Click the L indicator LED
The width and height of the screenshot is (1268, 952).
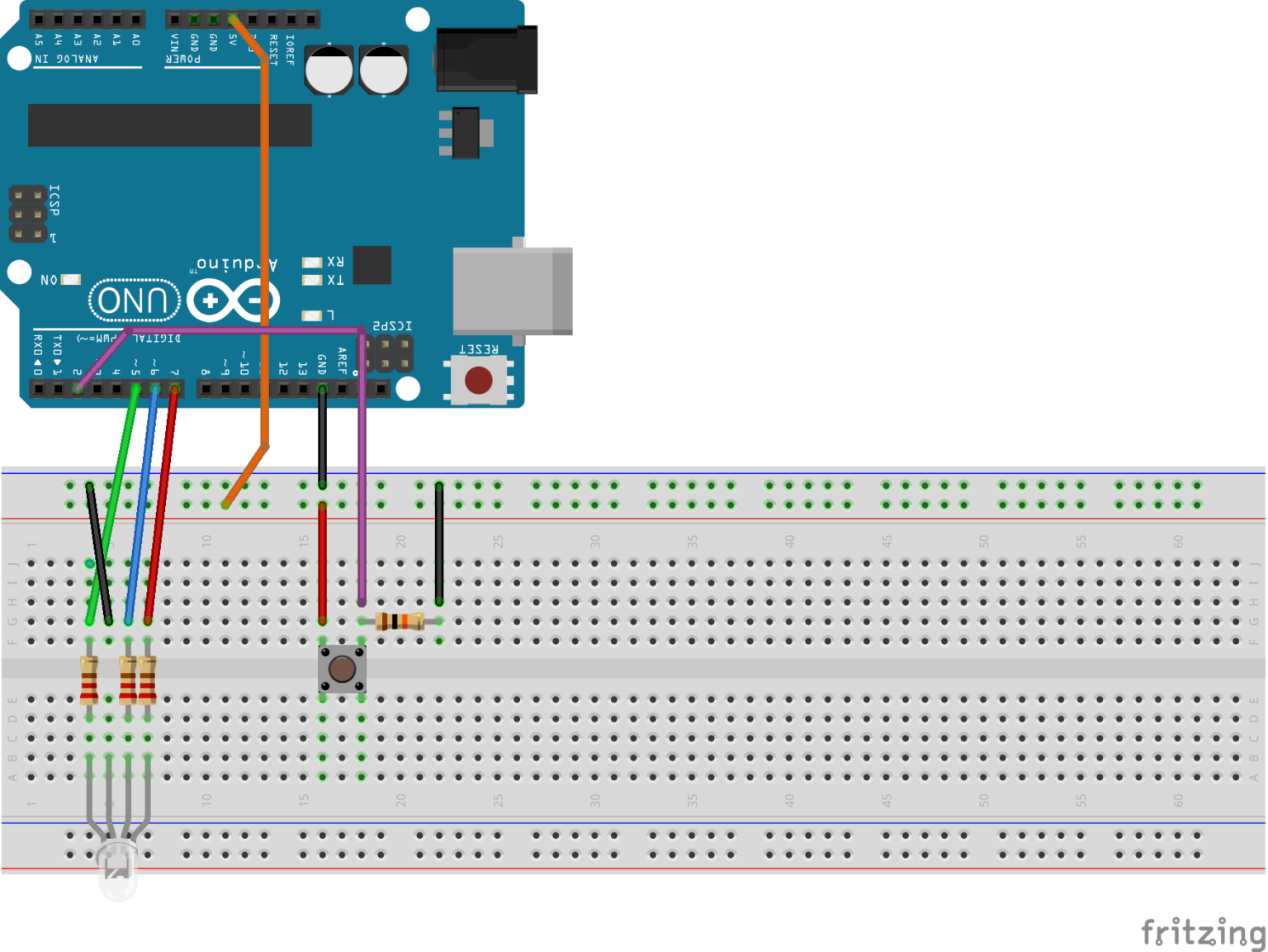click(312, 315)
